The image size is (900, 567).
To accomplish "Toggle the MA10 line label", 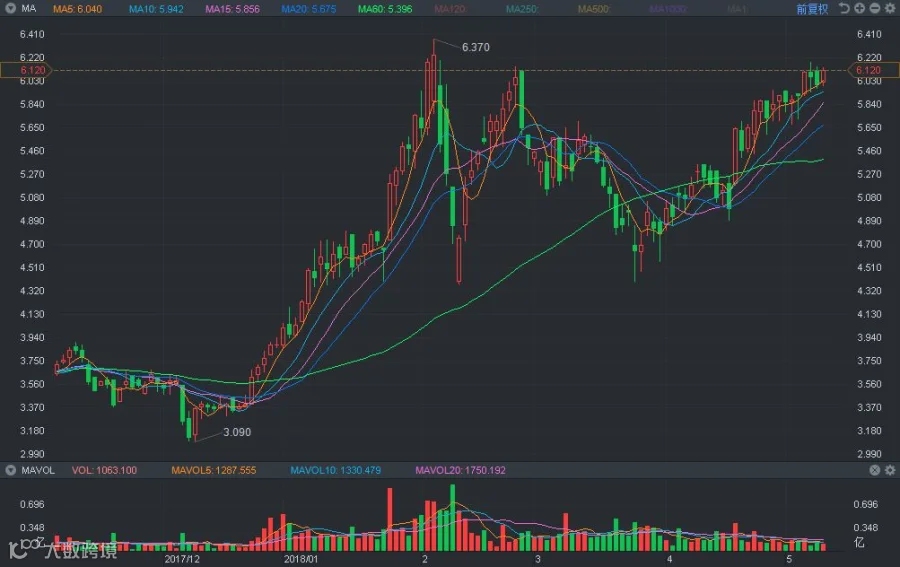I will coord(156,9).
